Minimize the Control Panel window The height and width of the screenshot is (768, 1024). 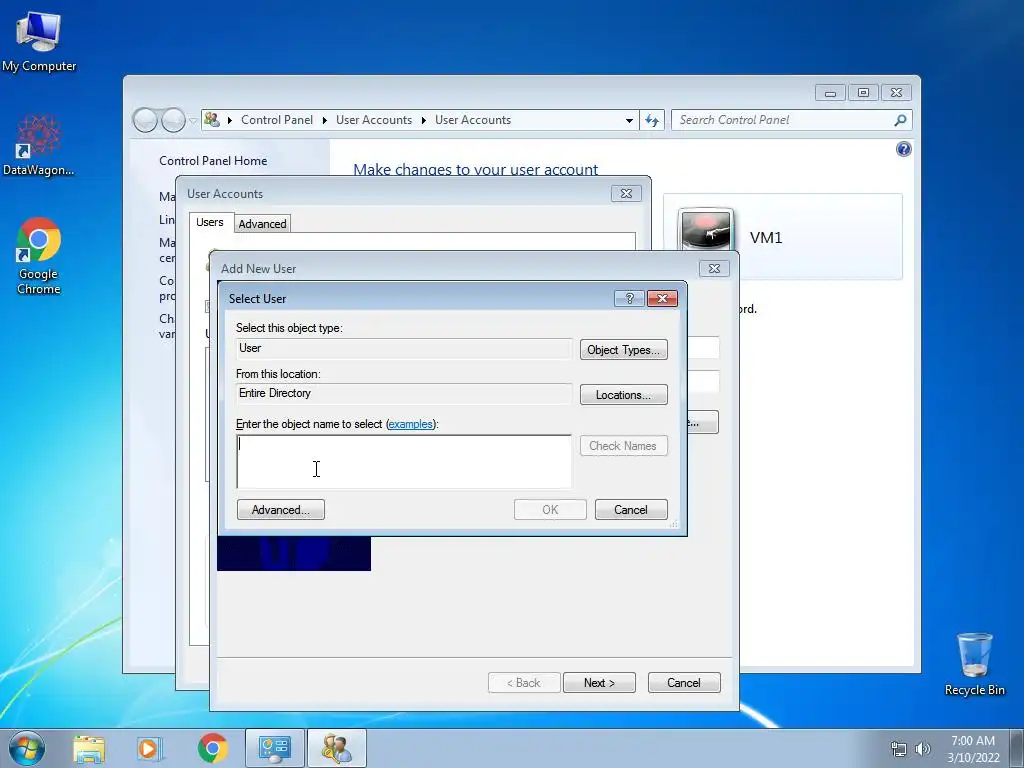click(830, 93)
